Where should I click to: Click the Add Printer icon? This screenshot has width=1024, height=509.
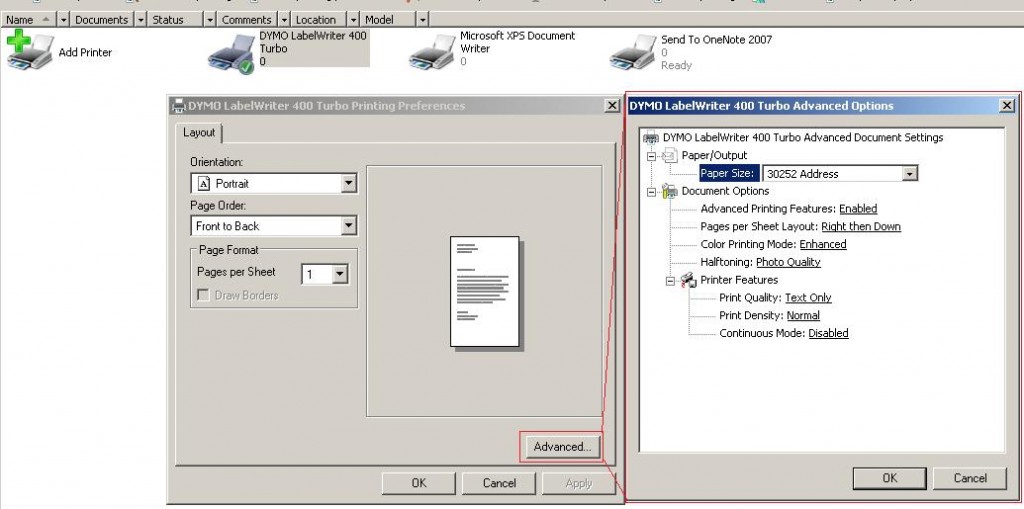[29, 50]
